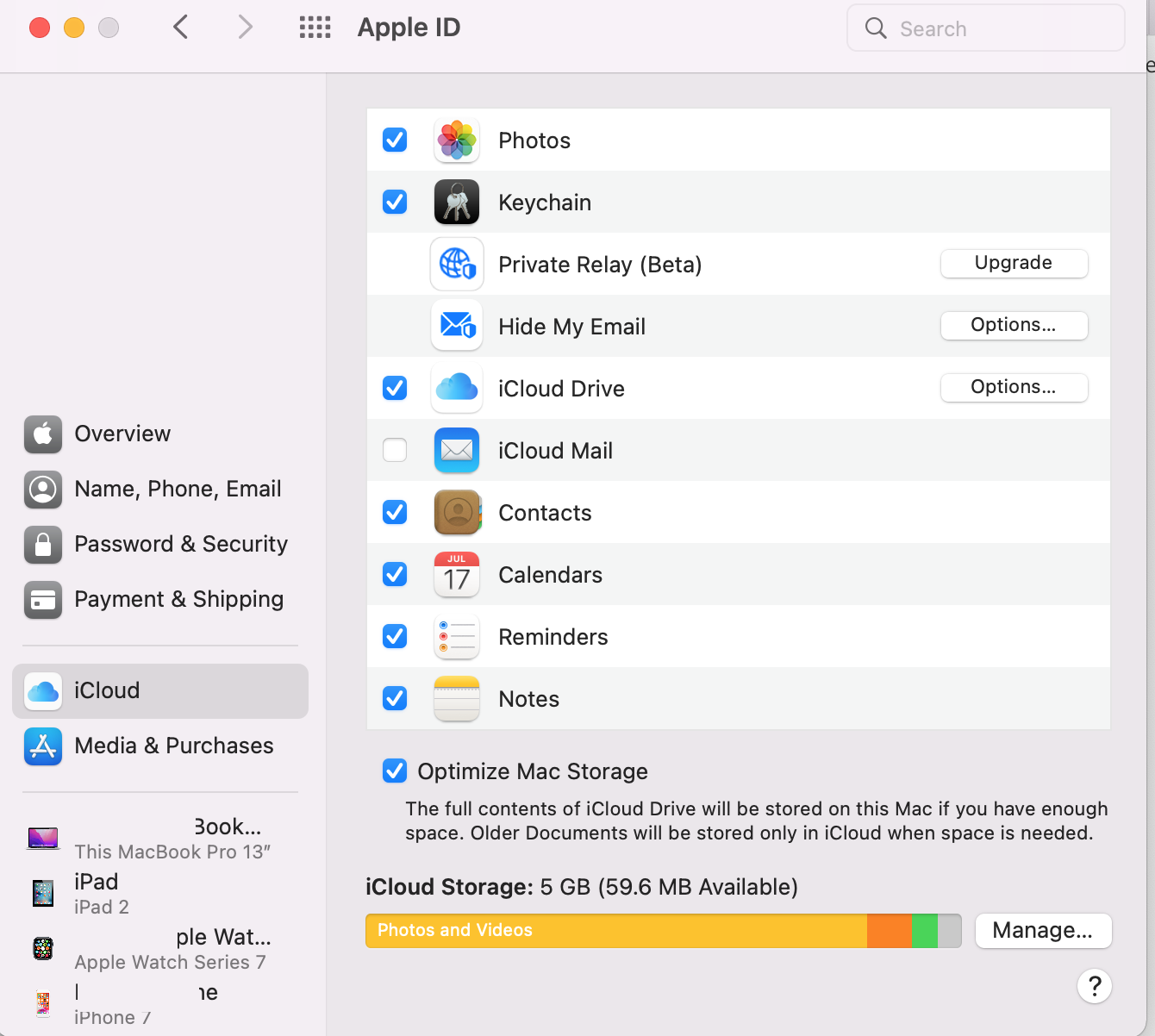
Task: Disable the Notes checkbox
Action: click(x=395, y=698)
